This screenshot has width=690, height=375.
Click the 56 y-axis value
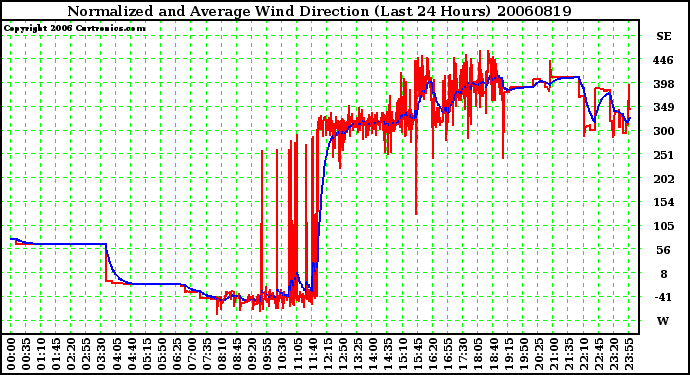pos(663,250)
